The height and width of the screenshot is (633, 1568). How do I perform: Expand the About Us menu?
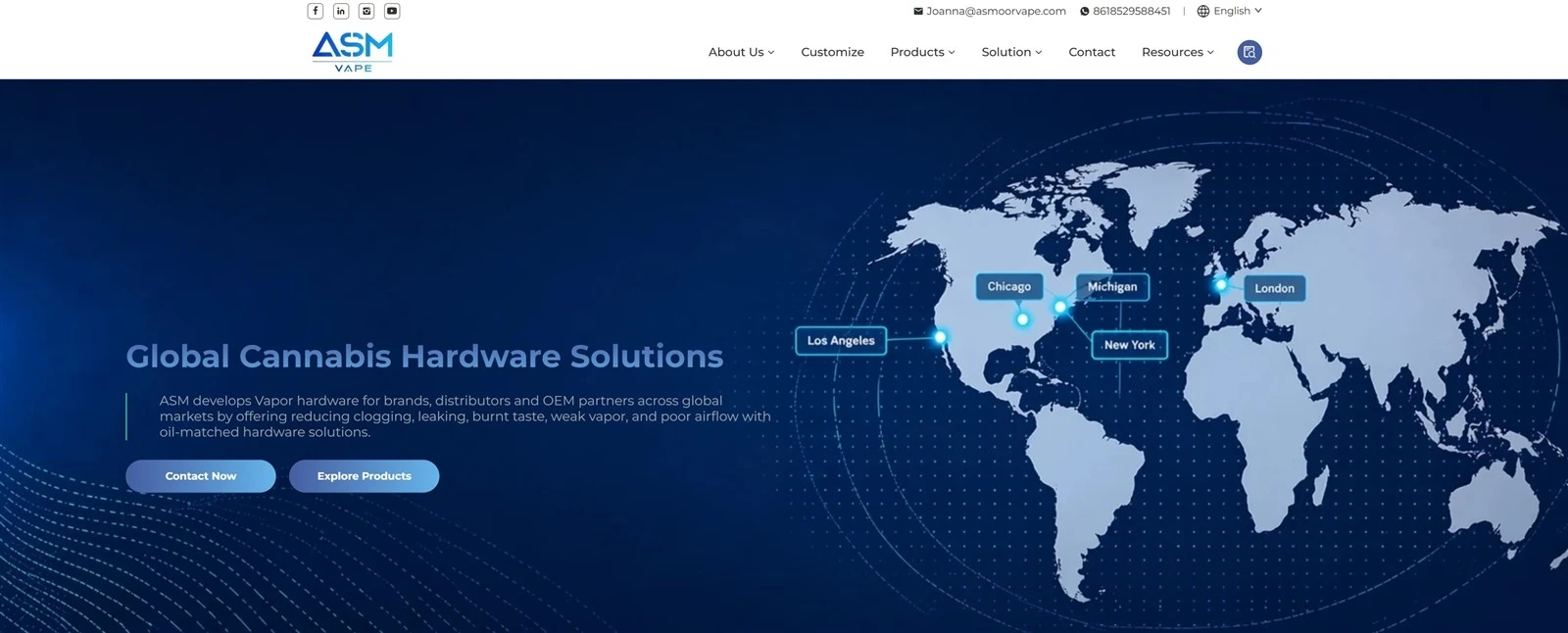741,52
